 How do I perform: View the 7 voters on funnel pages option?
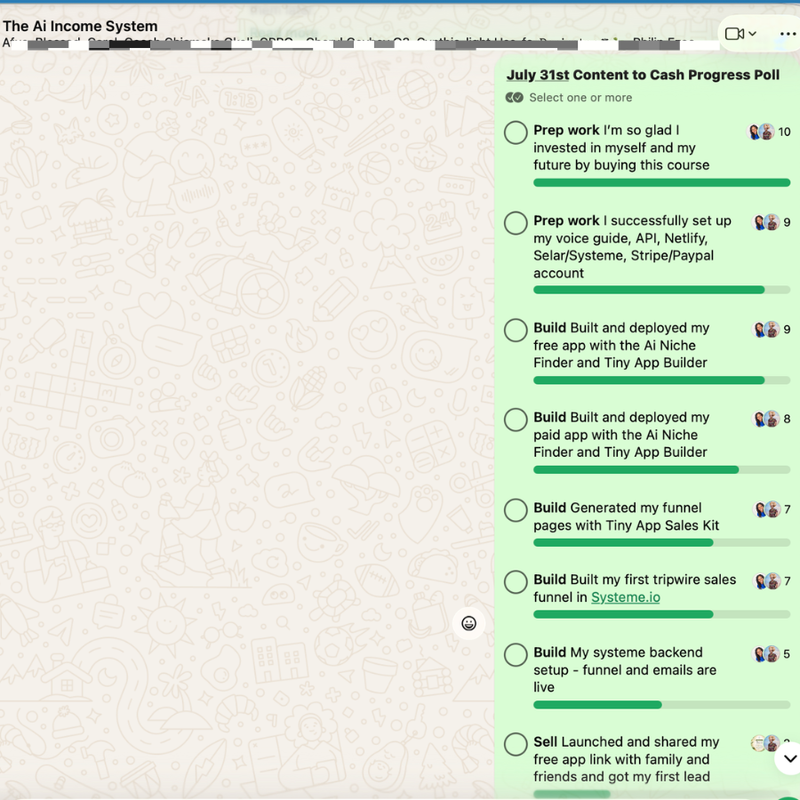coord(772,509)
